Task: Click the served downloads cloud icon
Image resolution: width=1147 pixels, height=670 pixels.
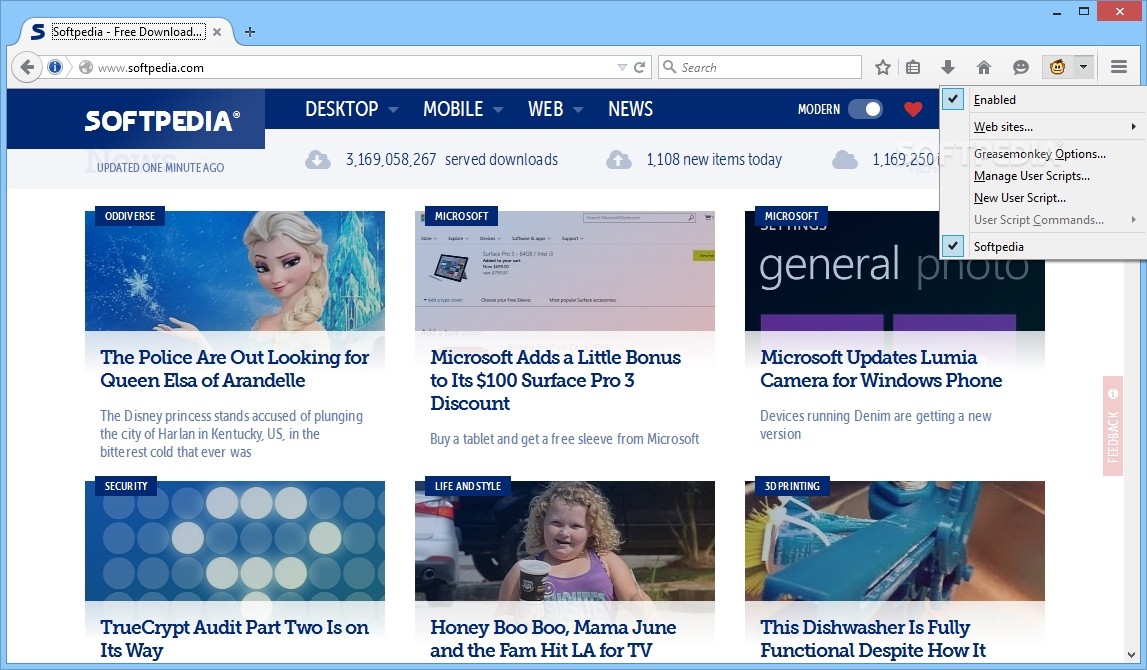Action: click(x=318, y=159)
